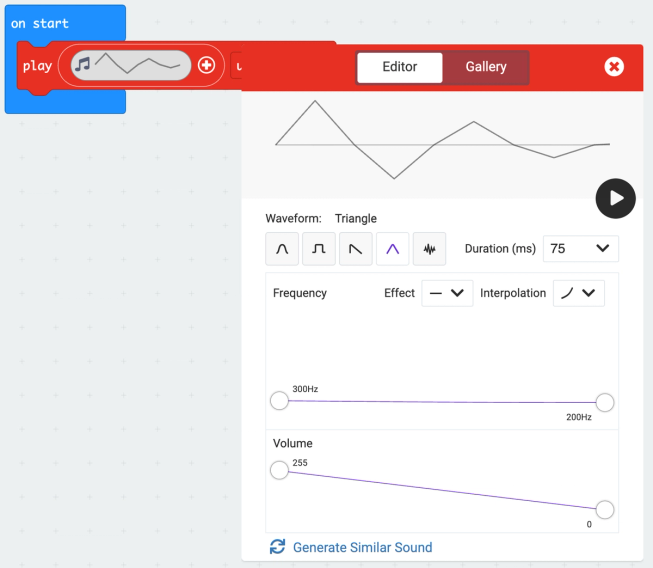
Task: Open the Effect dropdown
Action: [447, 293]
